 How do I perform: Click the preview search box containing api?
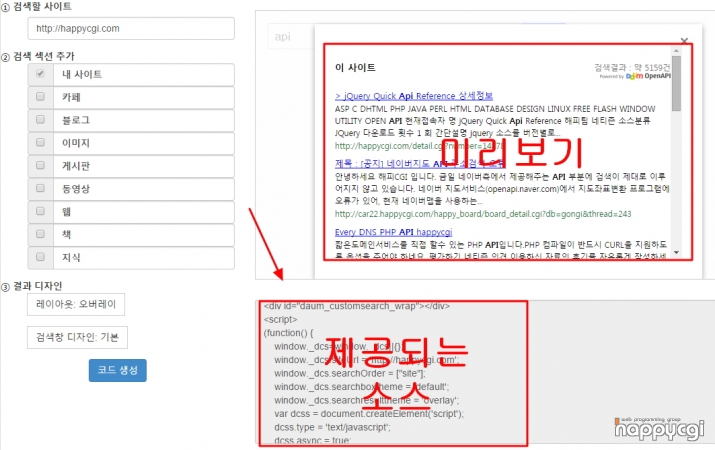291,36
